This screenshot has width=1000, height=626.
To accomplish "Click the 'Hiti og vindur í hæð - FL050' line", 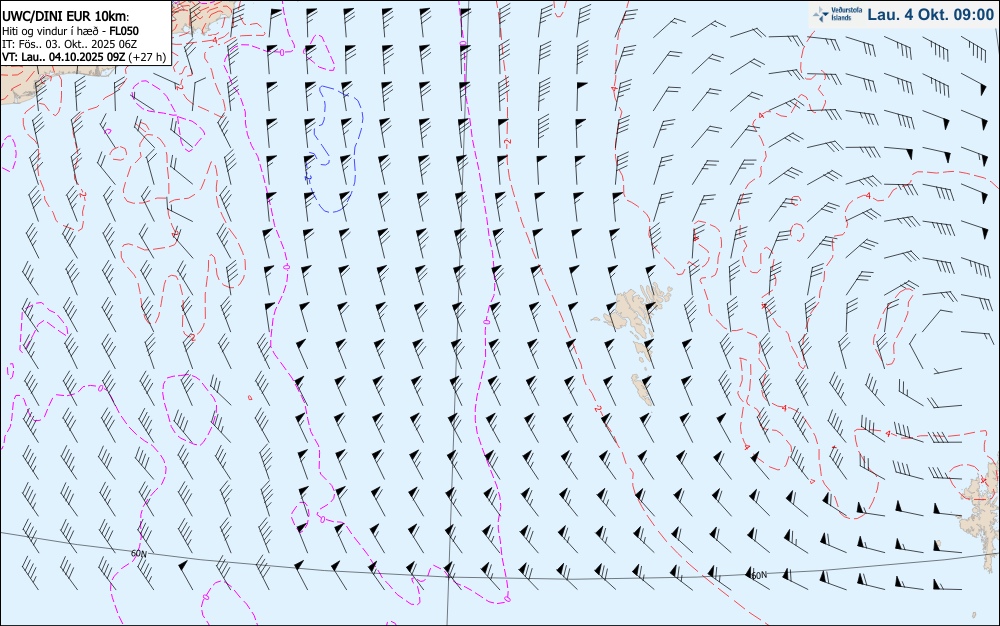I will [70, 31].
